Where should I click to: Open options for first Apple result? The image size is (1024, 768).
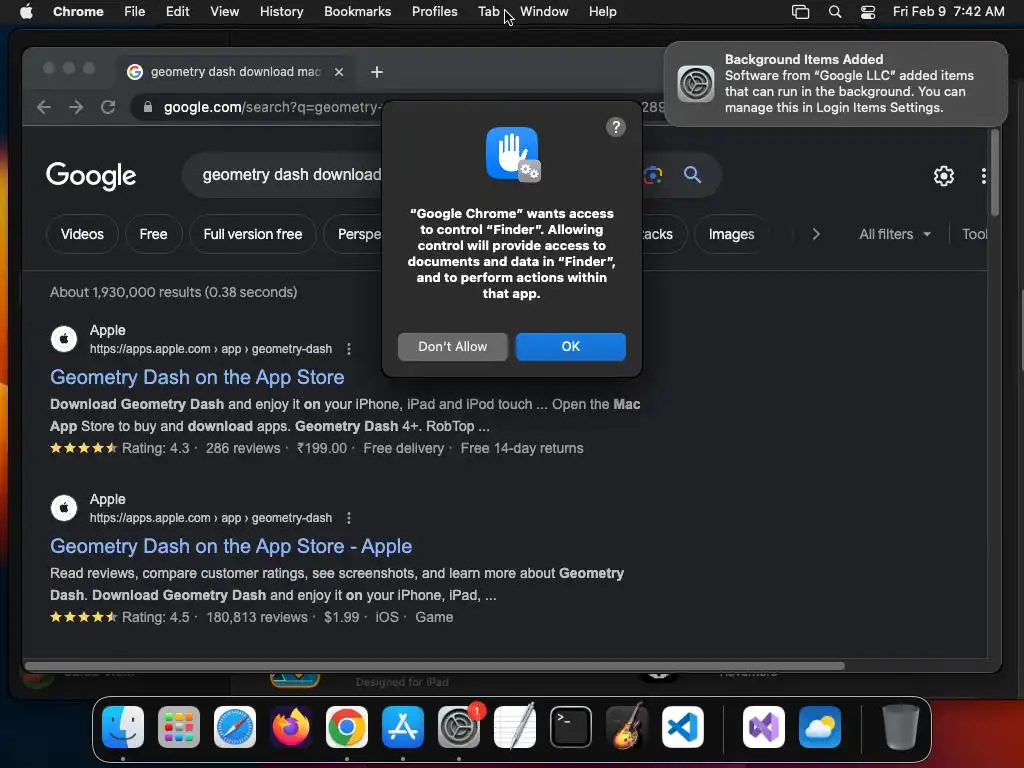tap(349, 349)
